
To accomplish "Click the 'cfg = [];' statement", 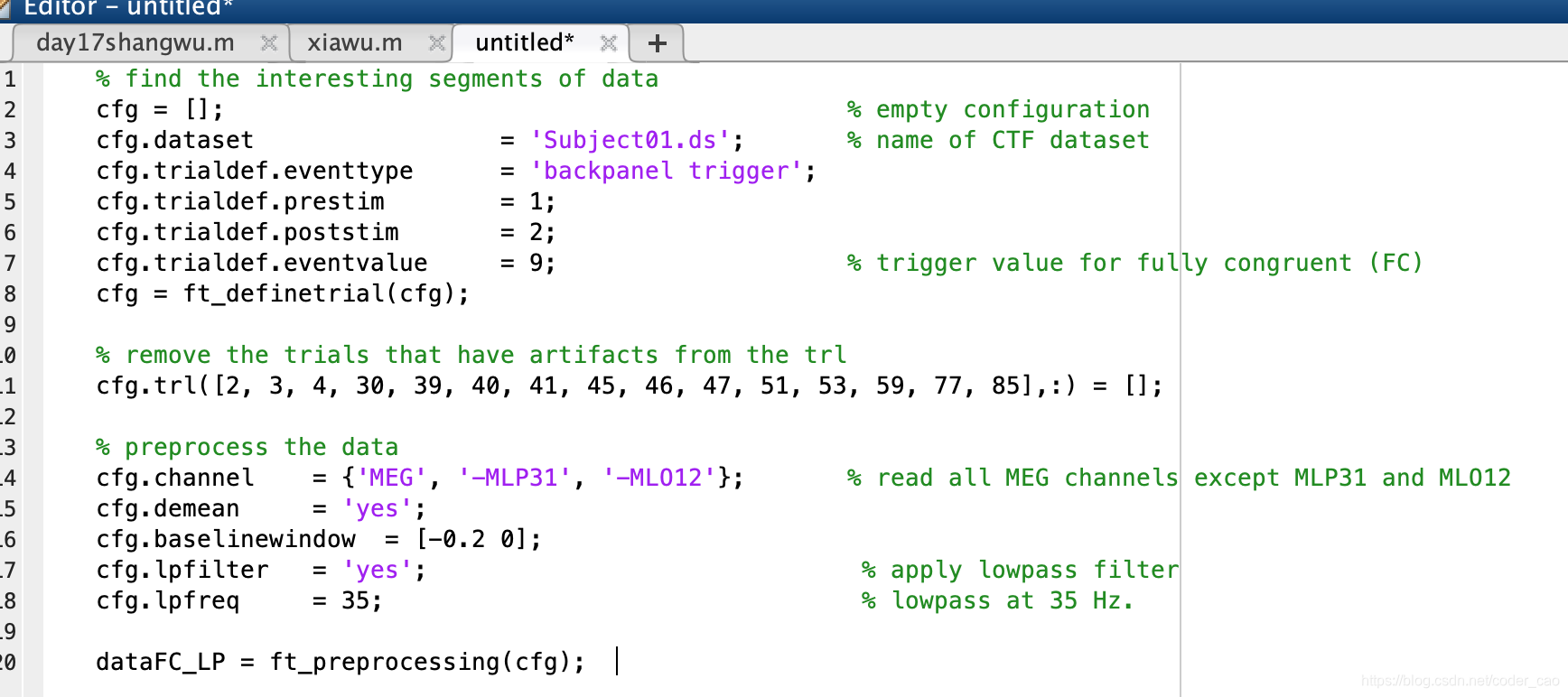I will point(160,109).
